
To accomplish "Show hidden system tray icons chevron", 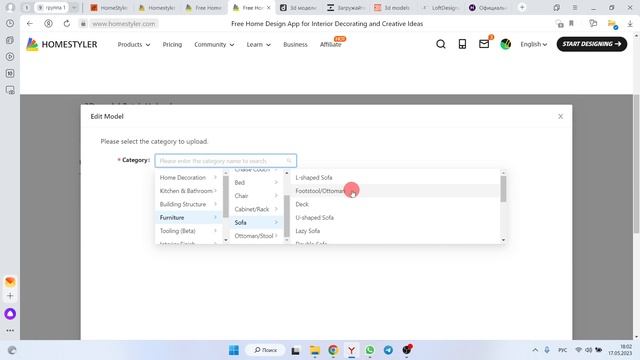I will (x=535, y=350).
